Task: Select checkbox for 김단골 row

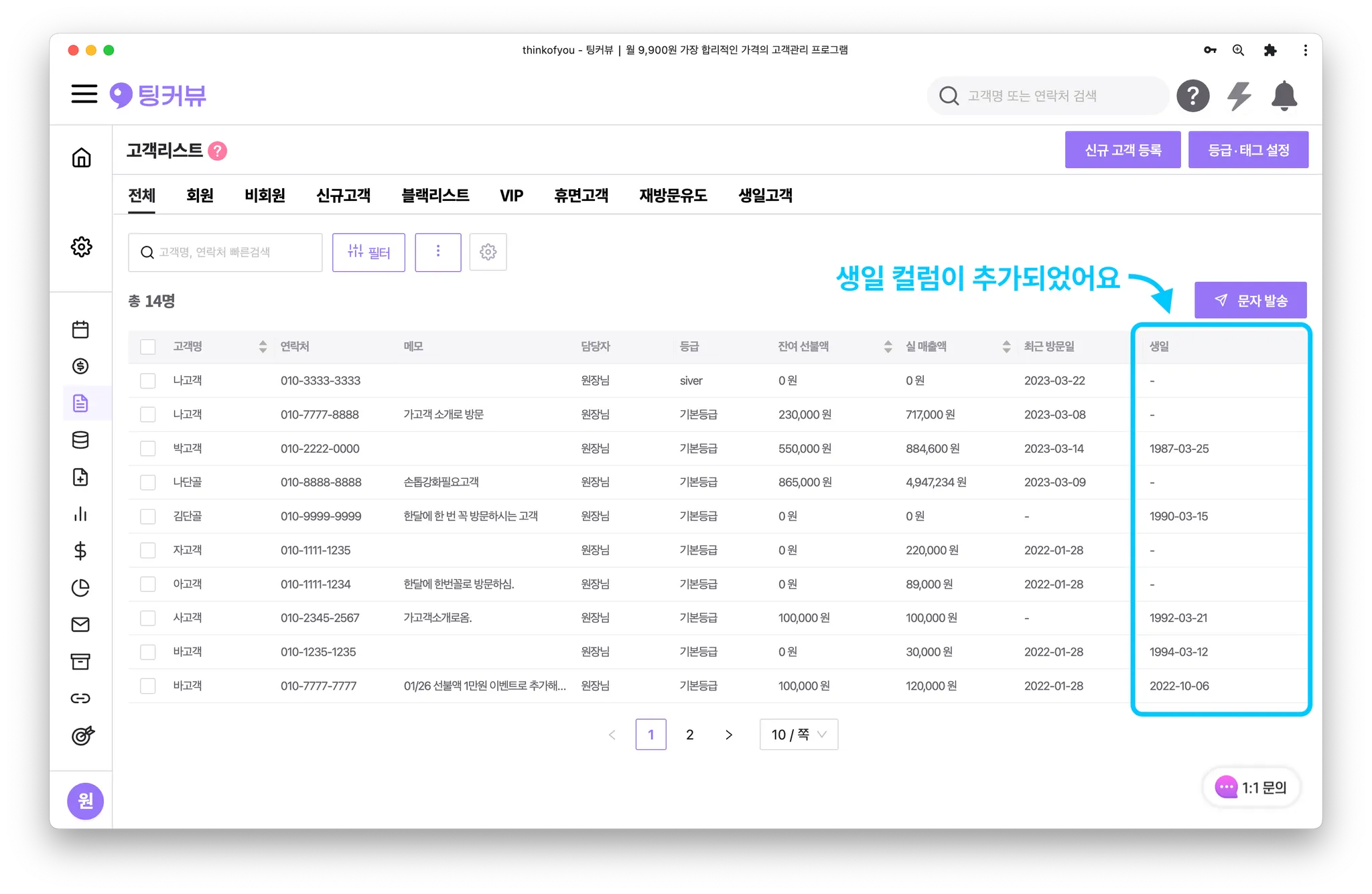Action: [x=148, y=516]
